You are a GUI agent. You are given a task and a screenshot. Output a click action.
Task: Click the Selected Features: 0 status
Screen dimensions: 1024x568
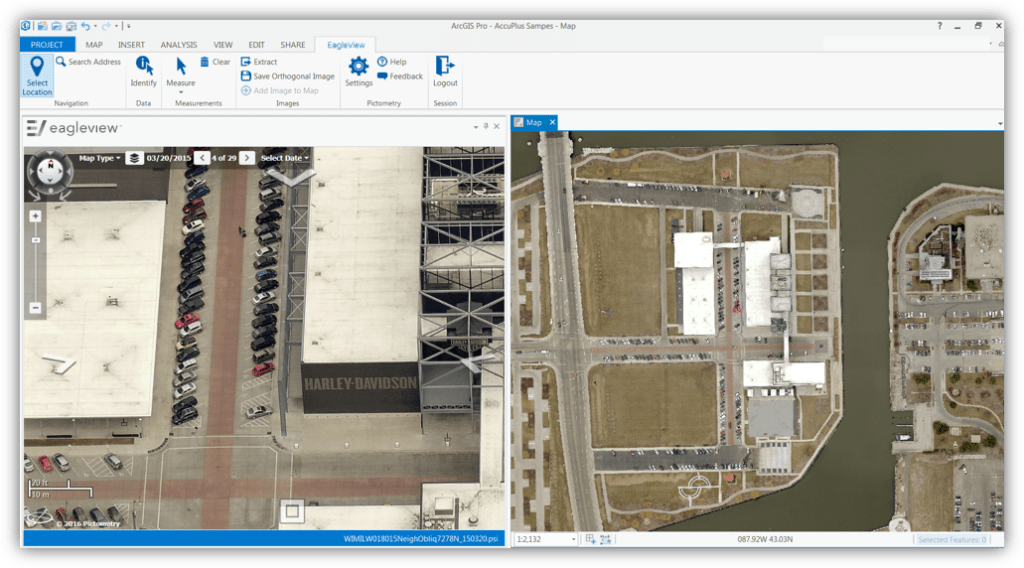tap(952, 539)
